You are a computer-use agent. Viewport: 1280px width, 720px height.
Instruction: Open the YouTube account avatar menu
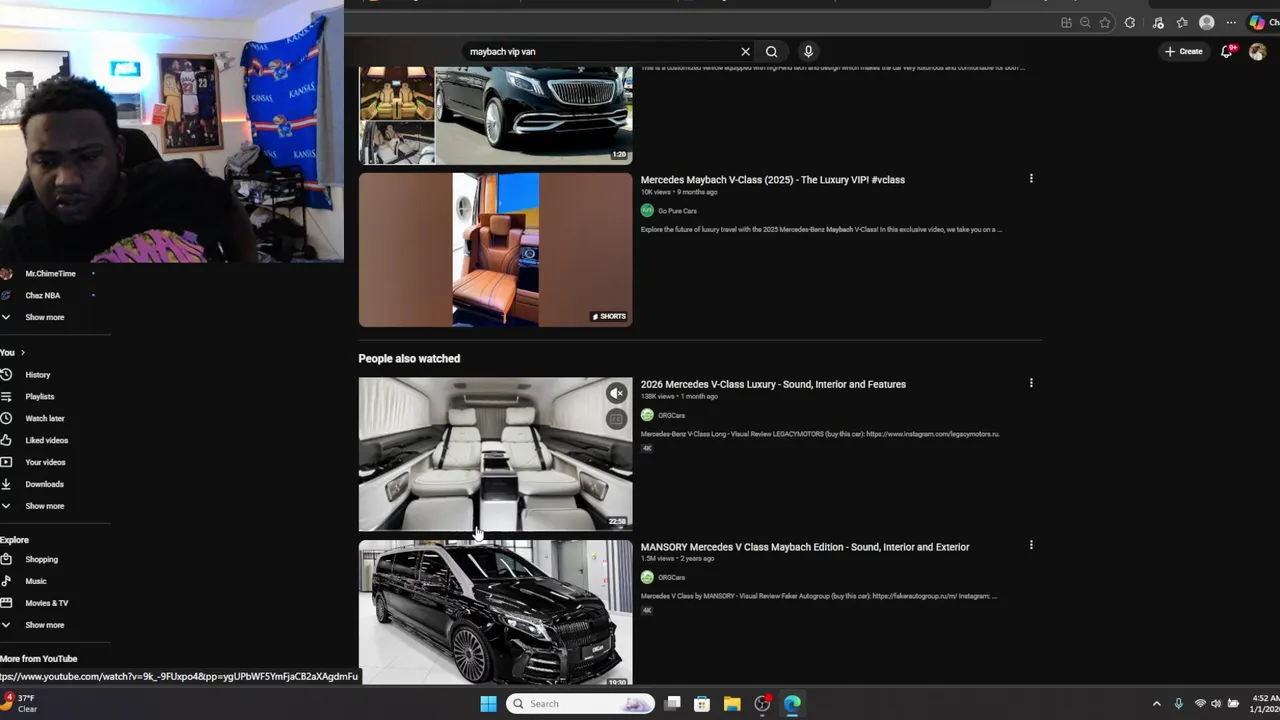(x=1257, y=52)
